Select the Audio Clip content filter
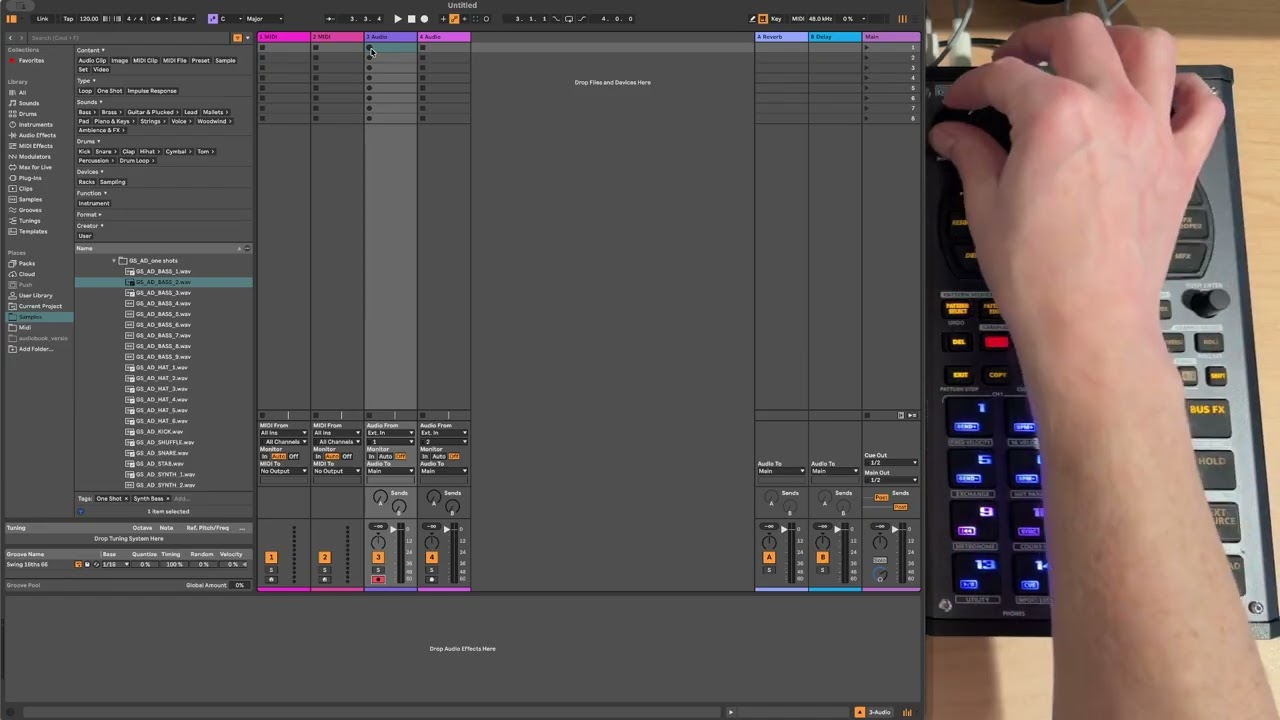This screenshot has width=1280, height=720. click(x=92, y=60)
